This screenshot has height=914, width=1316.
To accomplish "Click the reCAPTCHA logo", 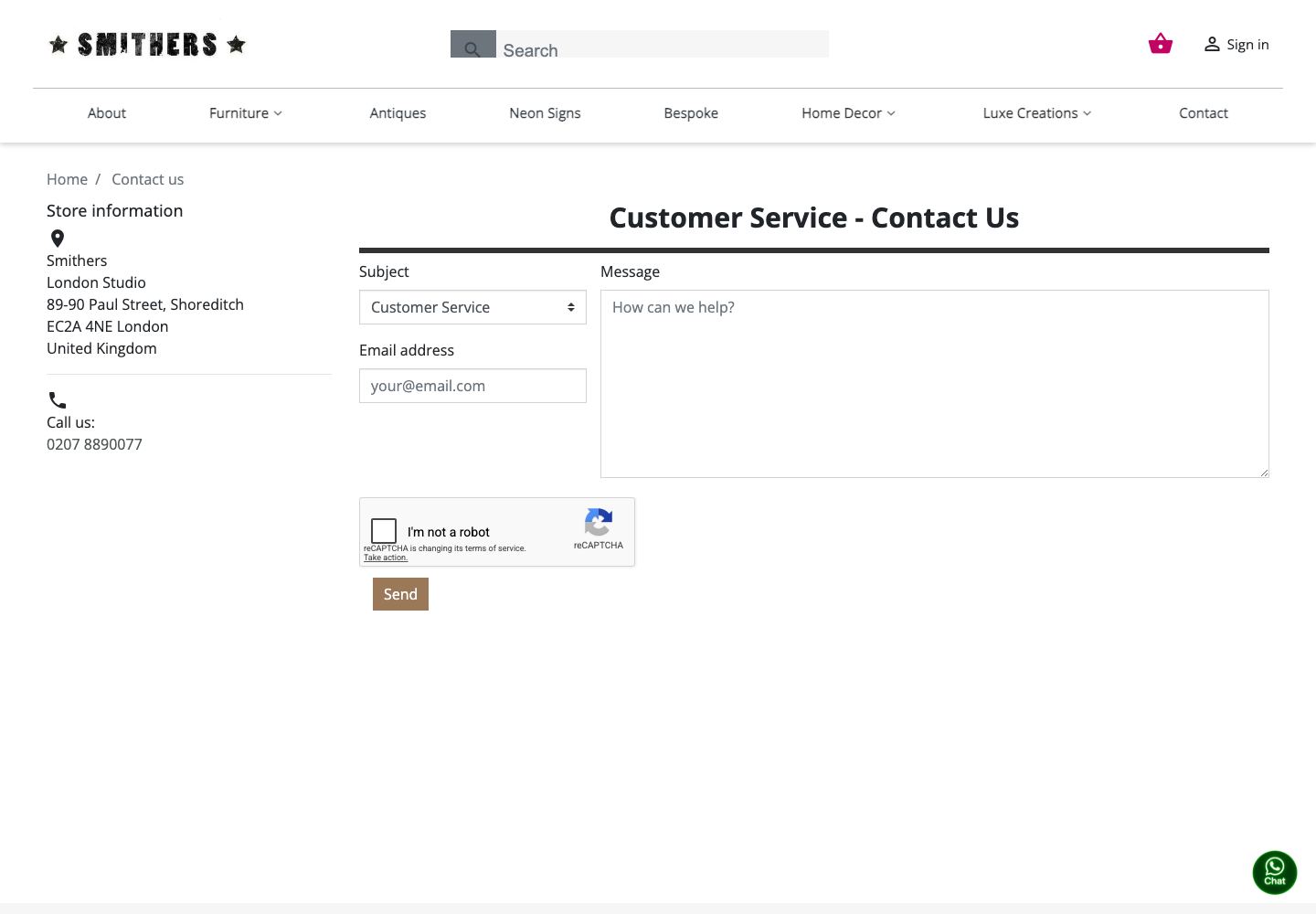I will pyautogui.click(x=599, y=523).
